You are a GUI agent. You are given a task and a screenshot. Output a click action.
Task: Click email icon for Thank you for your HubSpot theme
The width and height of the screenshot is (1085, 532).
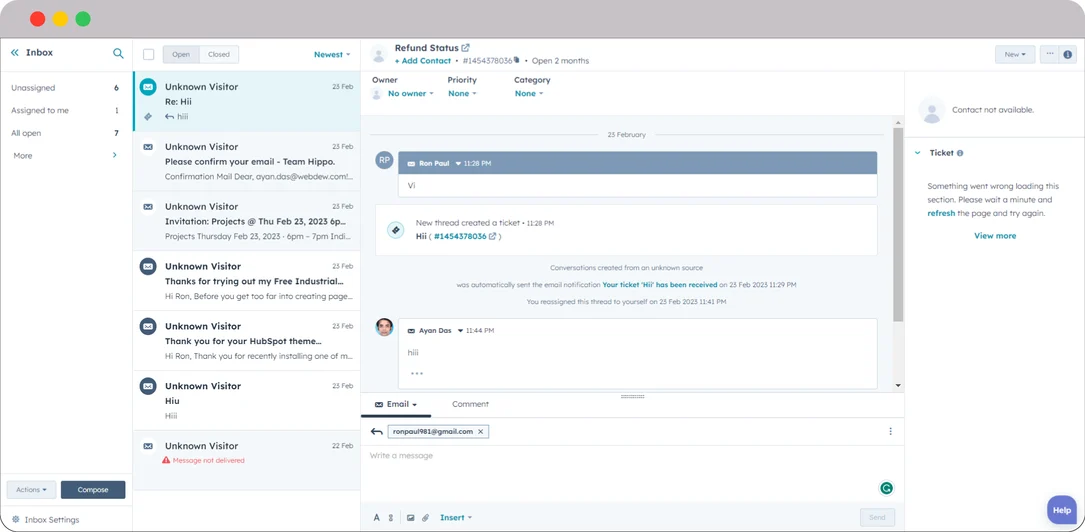pyautogui.click(x=148, y=326)
